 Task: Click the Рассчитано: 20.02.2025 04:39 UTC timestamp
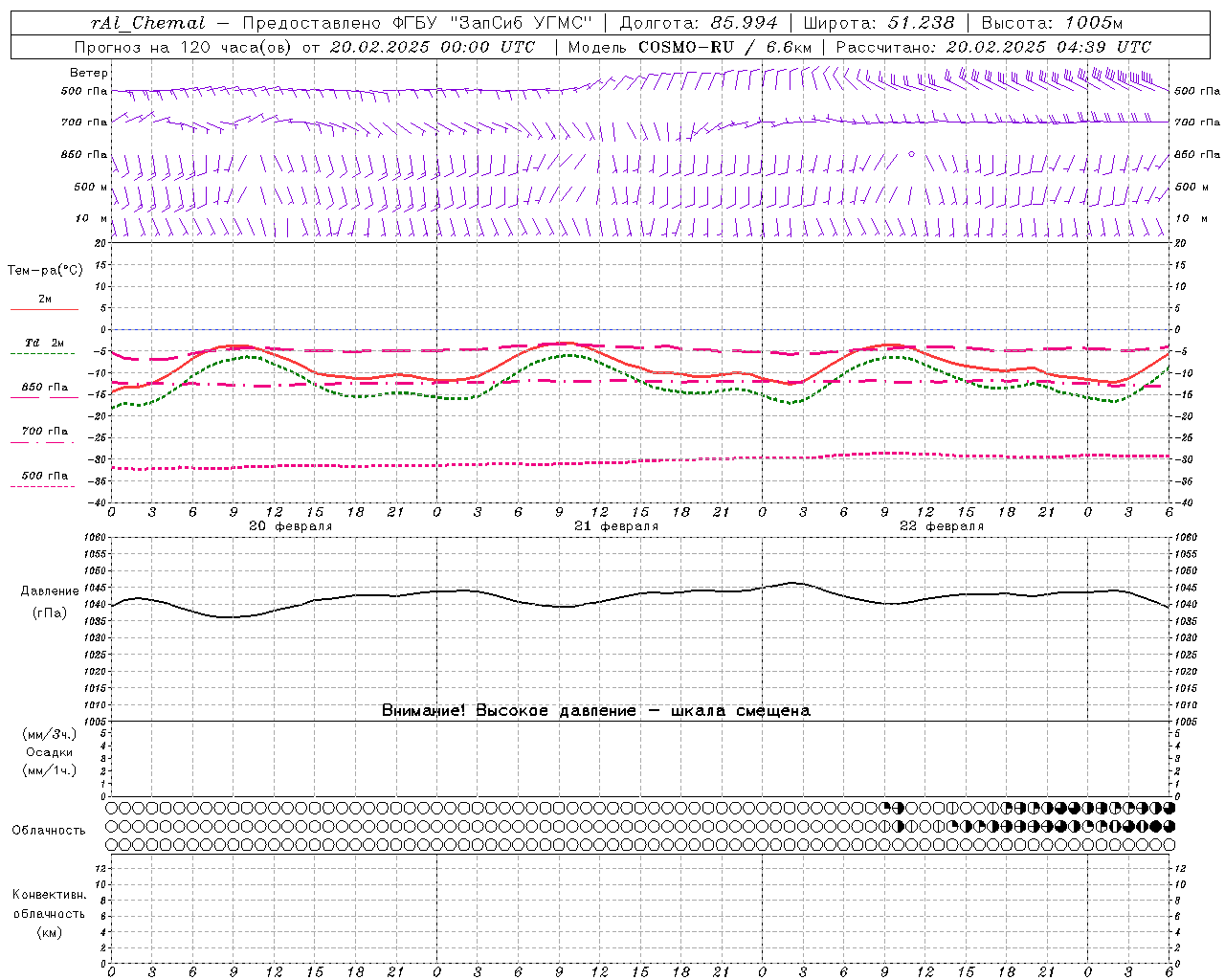coord(993,47)
